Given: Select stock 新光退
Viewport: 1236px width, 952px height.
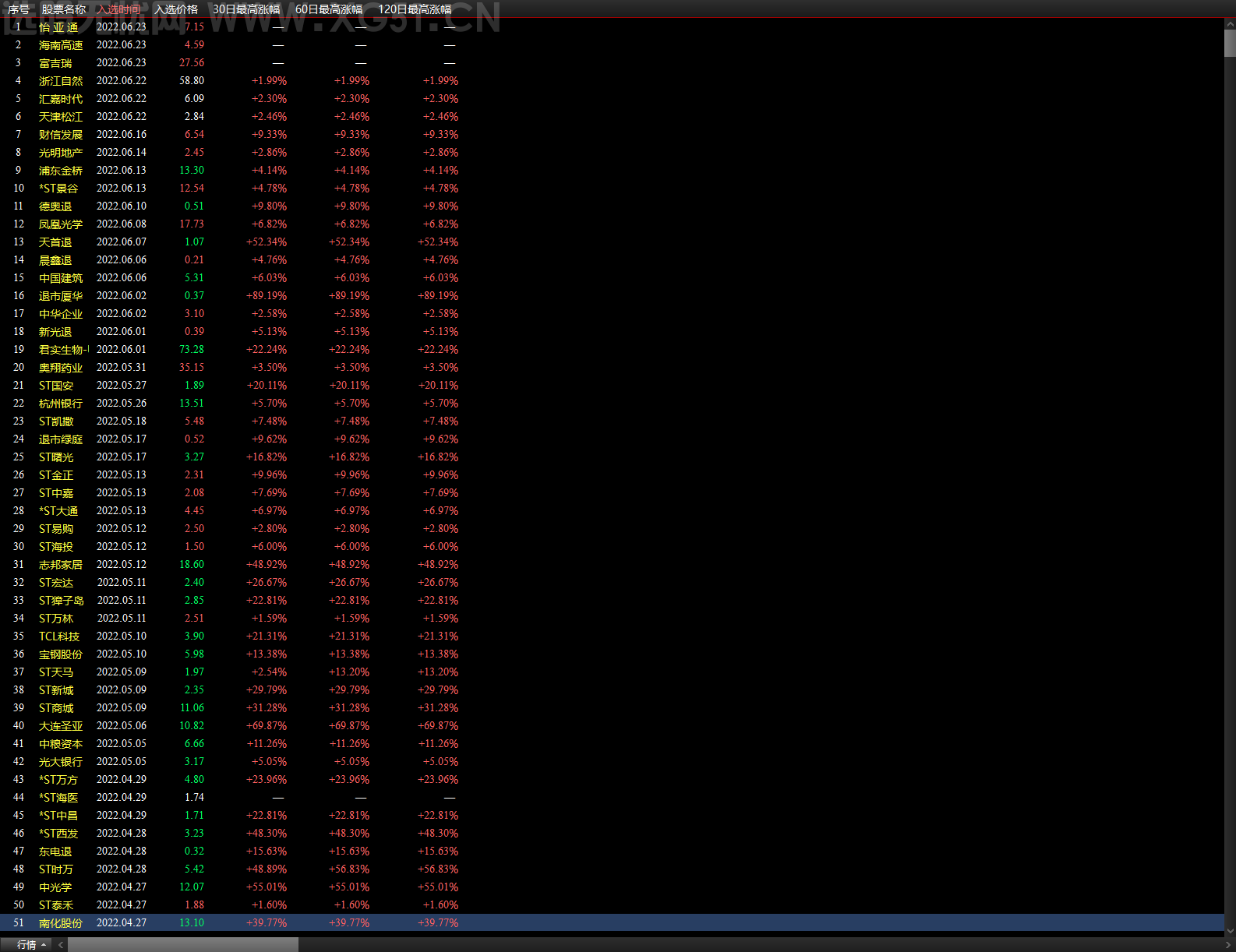Looking at the screenshot, I should [55, 332].
